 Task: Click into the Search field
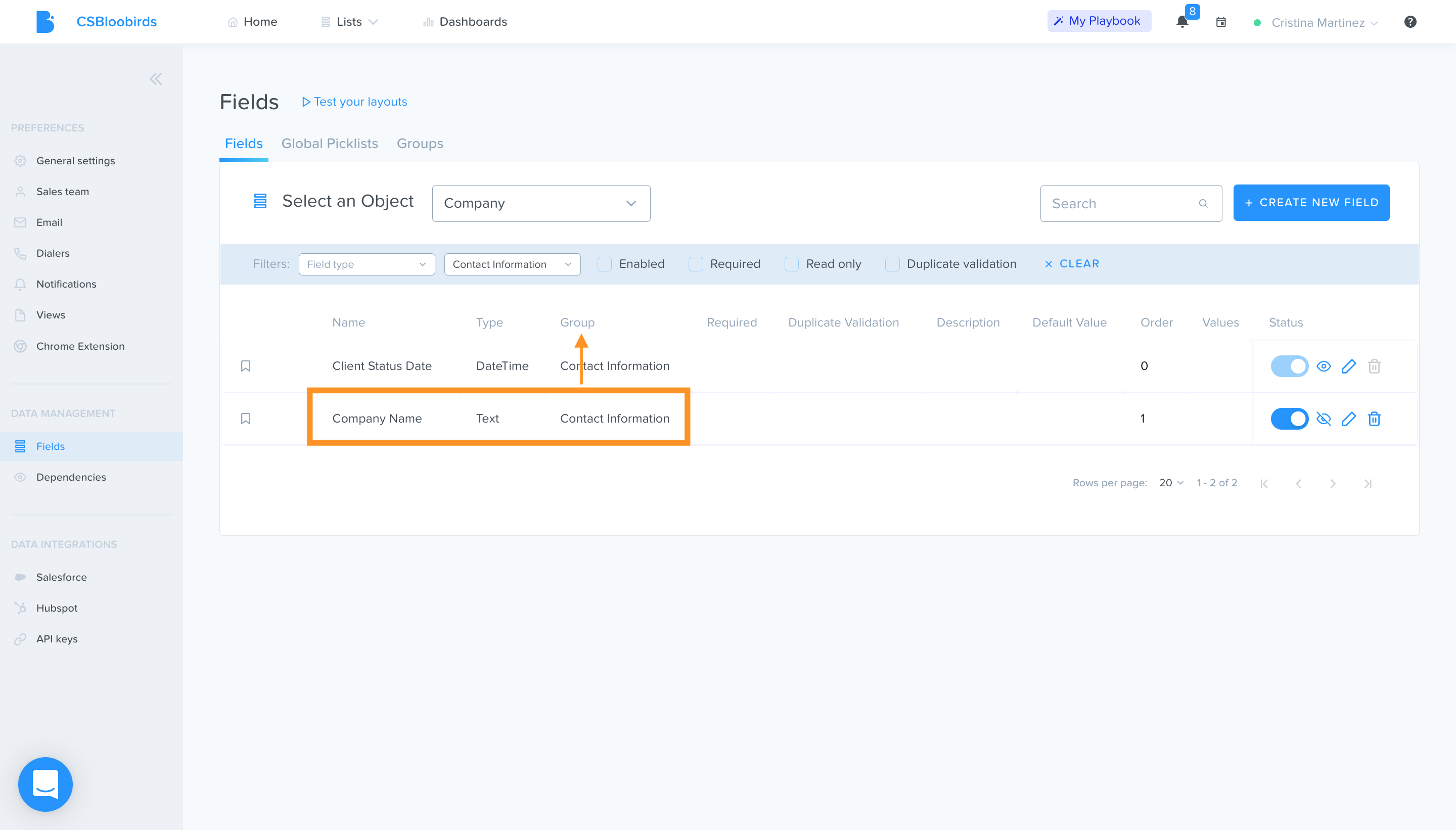pyautogui.click(x=1130, y=204)
